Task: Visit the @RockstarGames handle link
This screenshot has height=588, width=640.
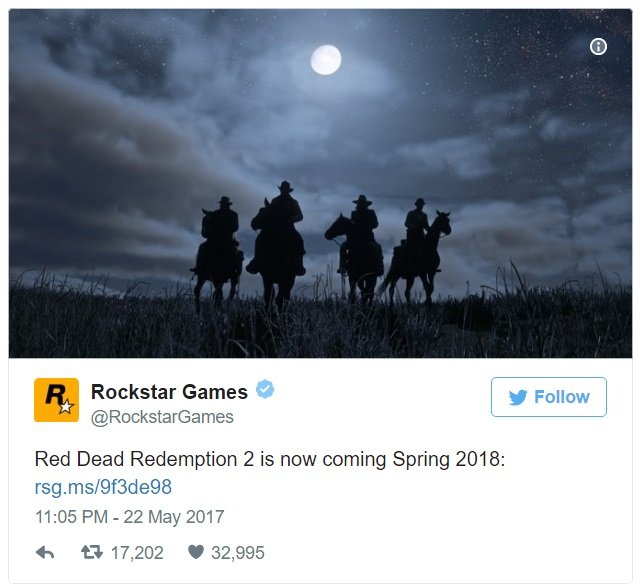Action: [x=162, y=417]
